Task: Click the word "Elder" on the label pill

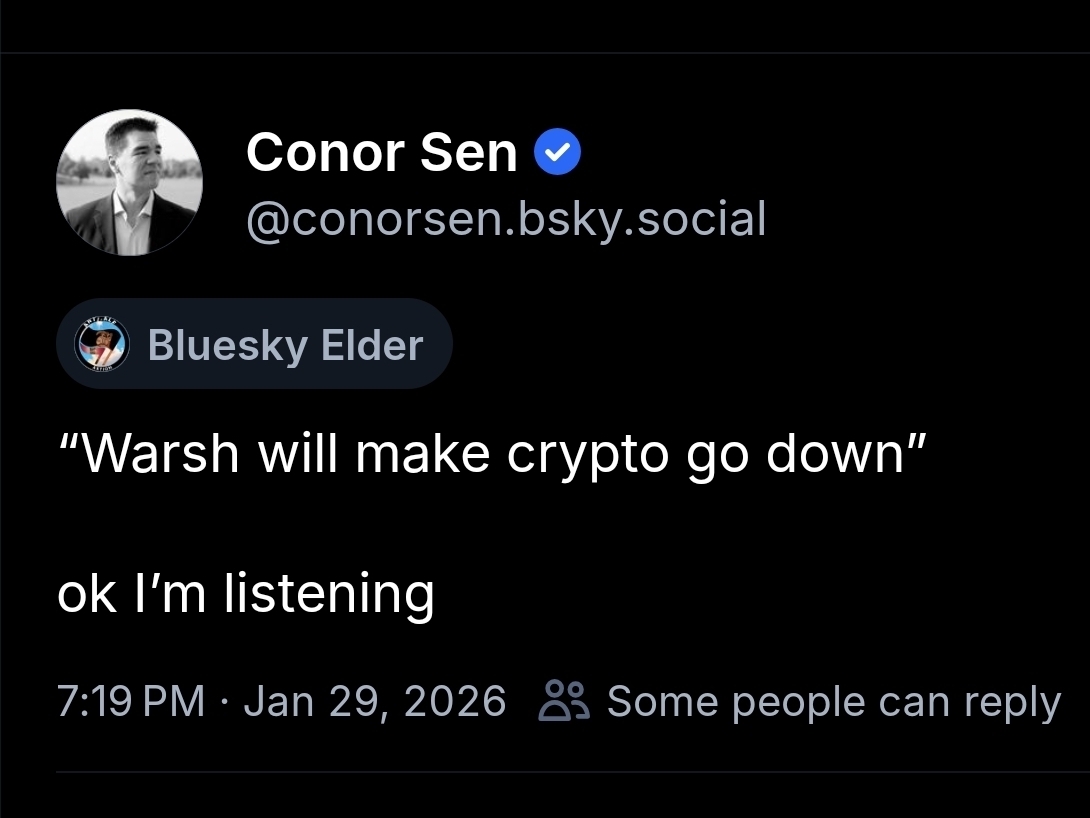Action: pyautogui.click(x=372, y=346)
